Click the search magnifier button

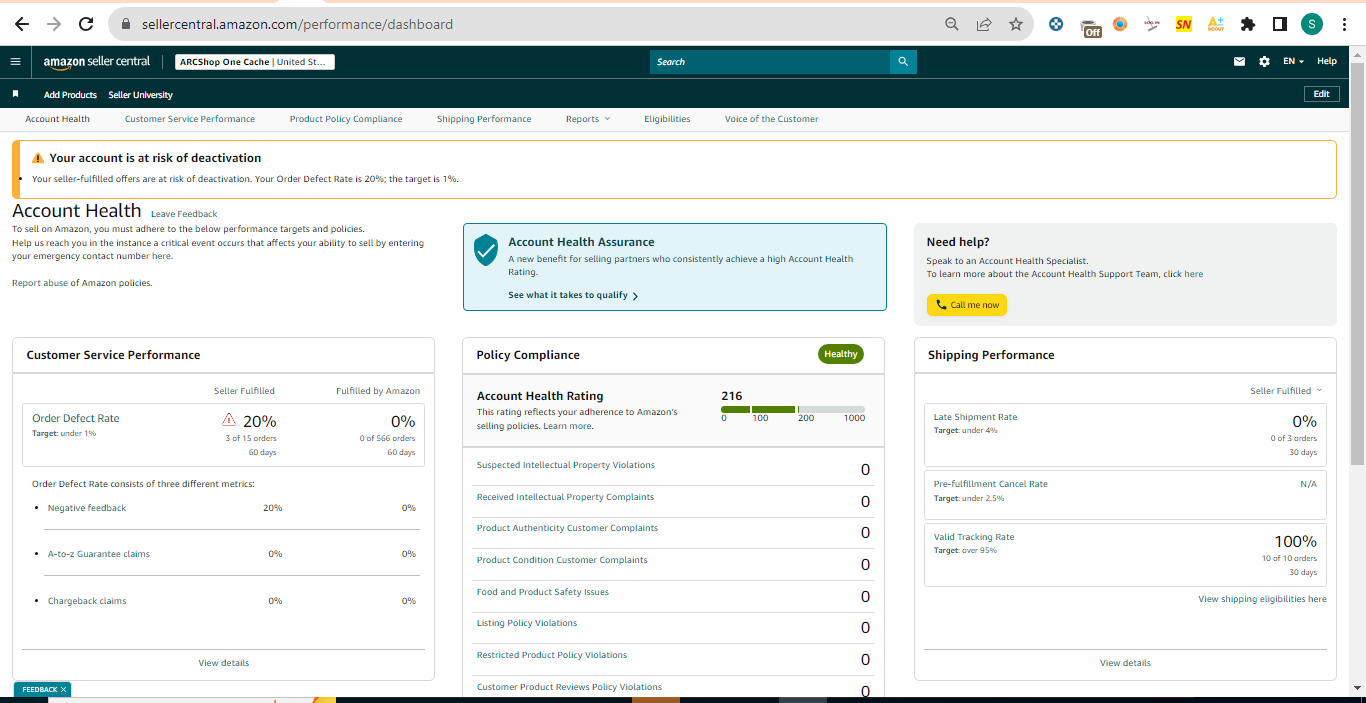tap(903, 62)
